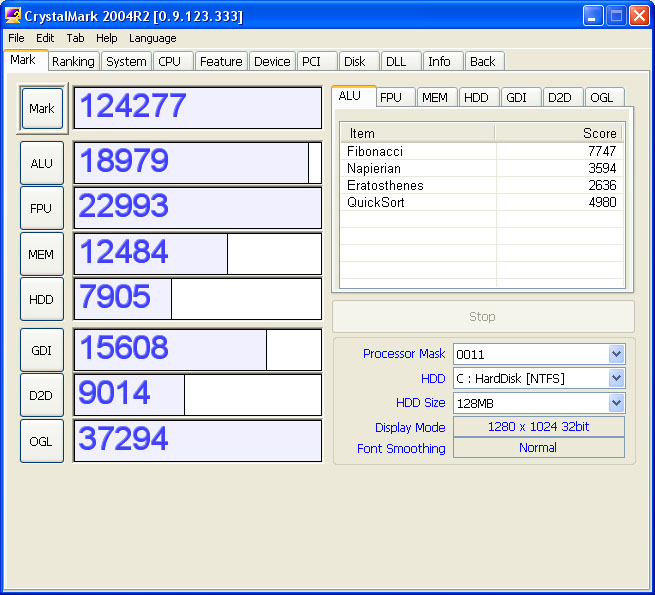Switch to the Back tab

click(485, 61)
